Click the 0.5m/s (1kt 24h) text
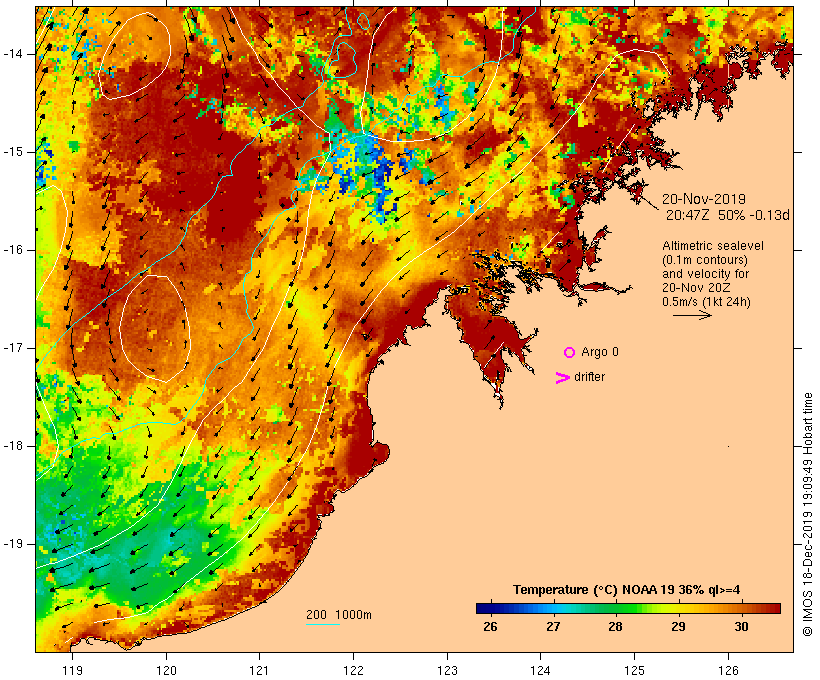Viewport: 820px width, 680px height. (x=707, y=302)
